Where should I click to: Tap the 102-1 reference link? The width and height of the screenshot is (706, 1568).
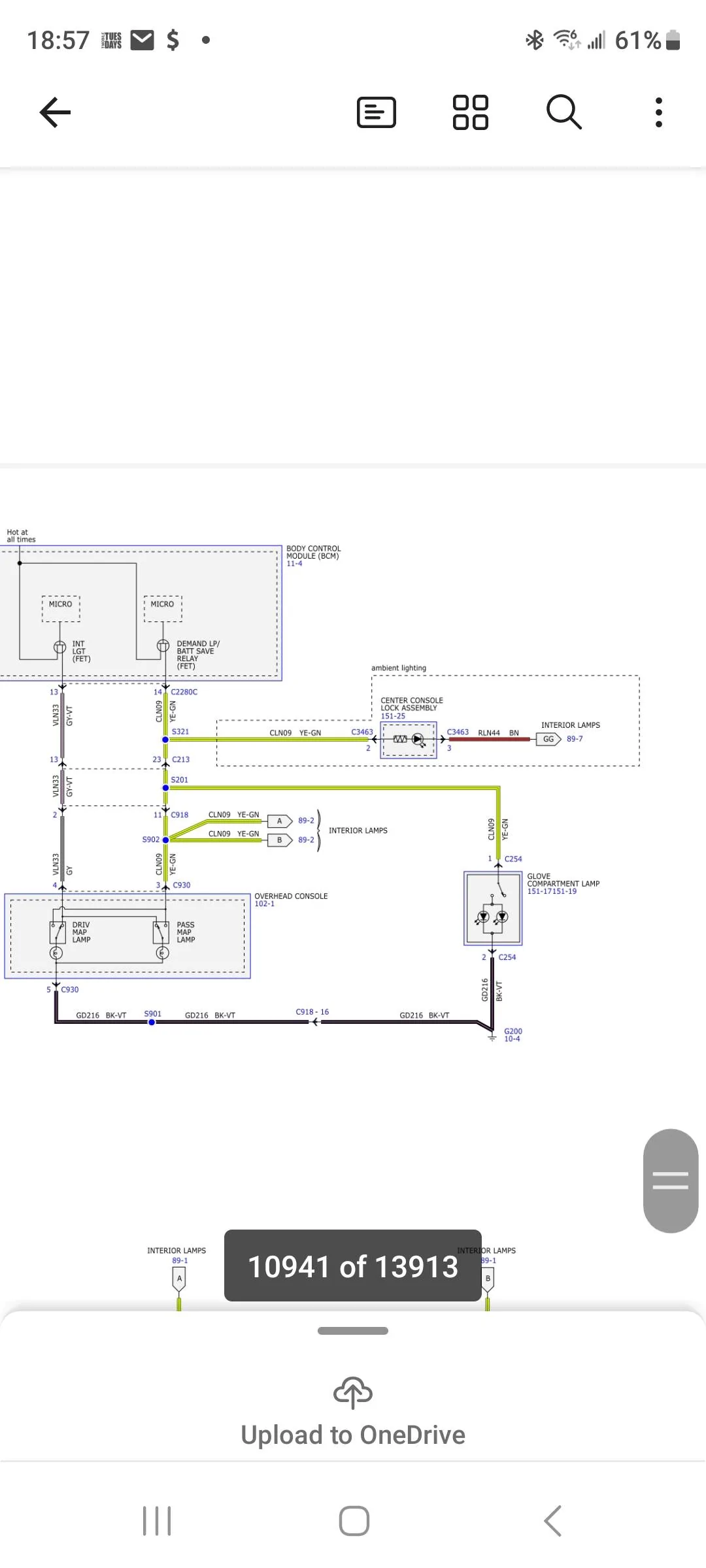(x=265, y=904)
